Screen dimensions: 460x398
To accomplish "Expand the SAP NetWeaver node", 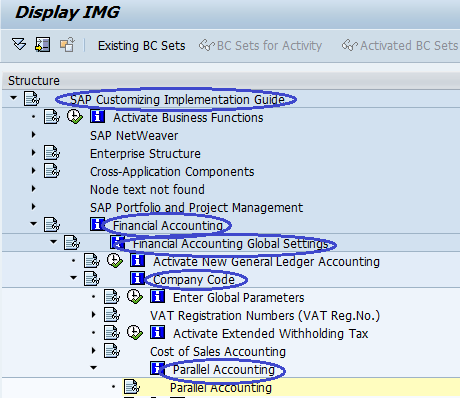I will point(33,135).
